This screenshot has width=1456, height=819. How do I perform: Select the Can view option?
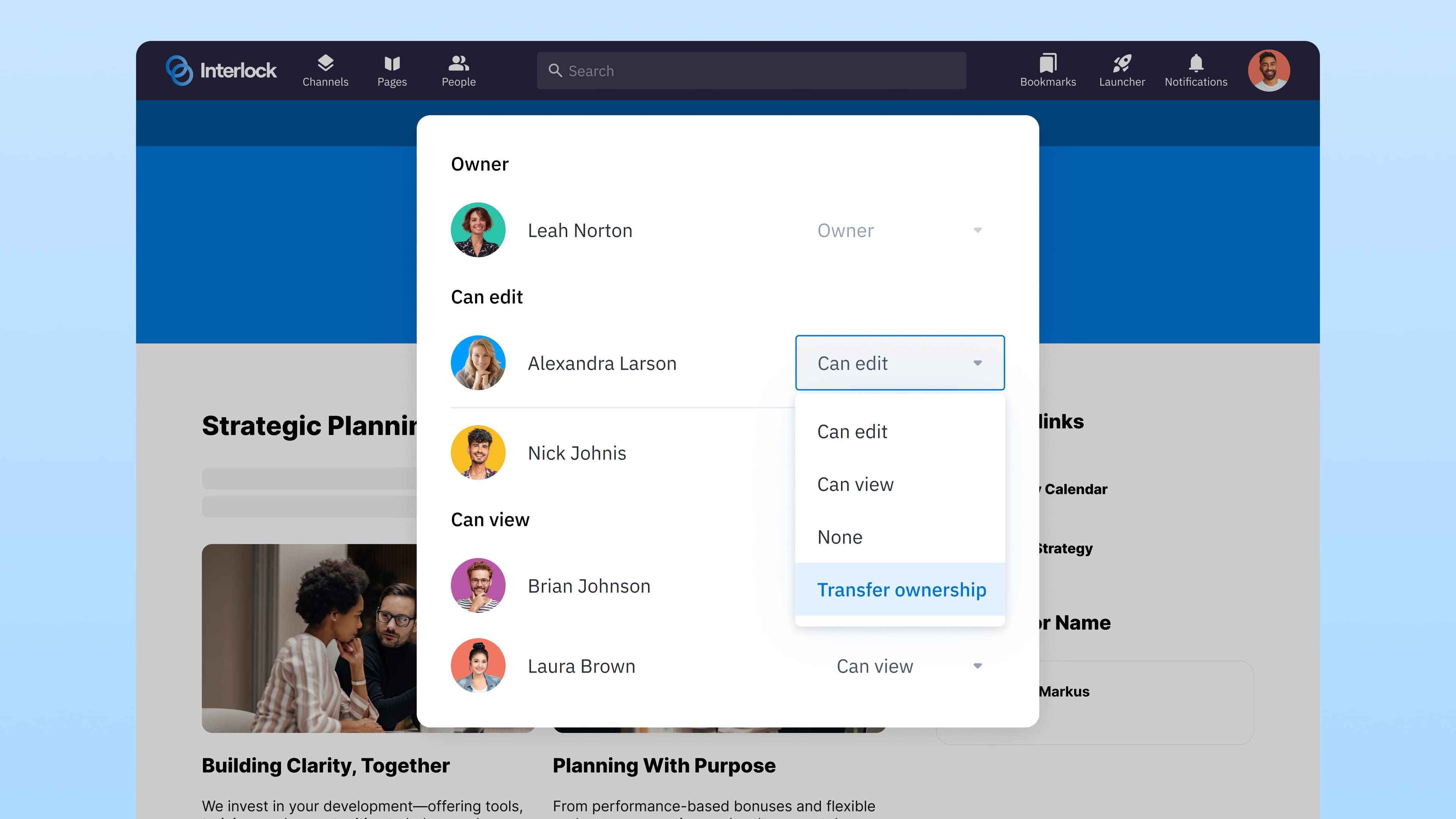pos(855,485)
